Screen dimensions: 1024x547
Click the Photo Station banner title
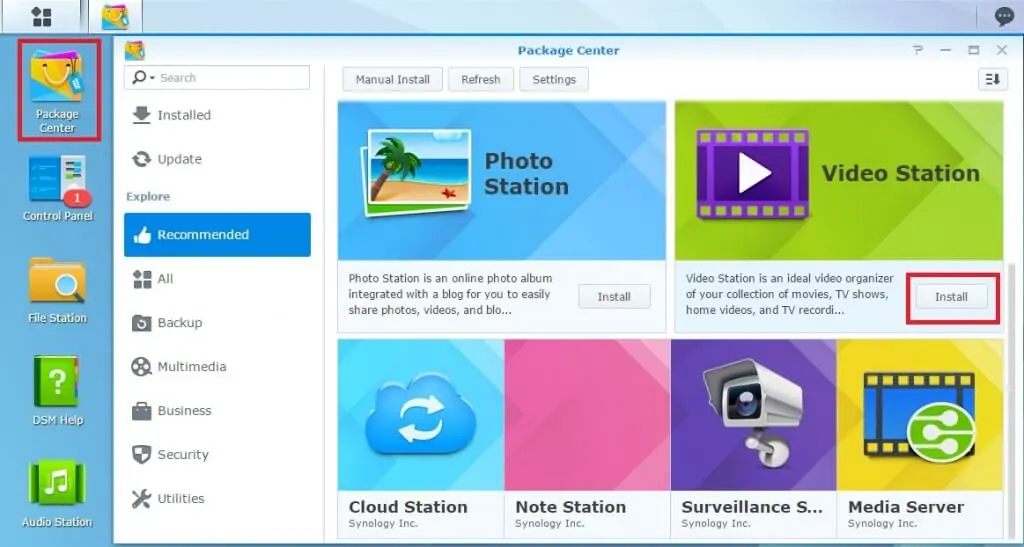[x=526, y=174]
